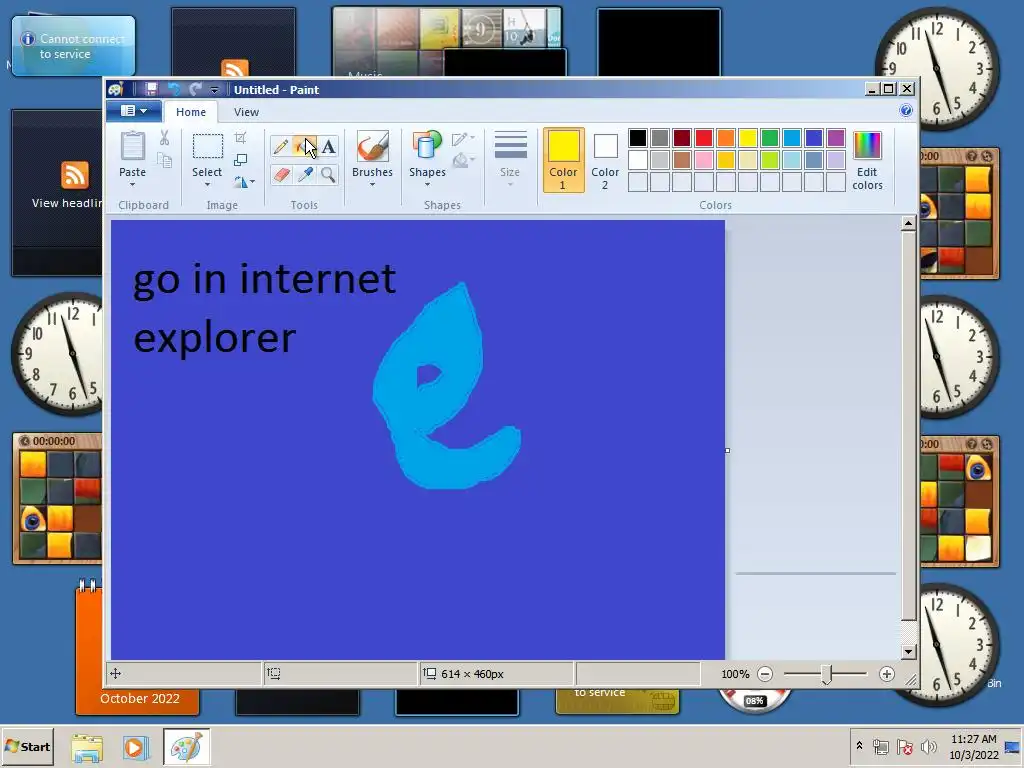Expand the Select dropdown arrow
Viewport: 1024px width, 768px height.
[207, 185]
